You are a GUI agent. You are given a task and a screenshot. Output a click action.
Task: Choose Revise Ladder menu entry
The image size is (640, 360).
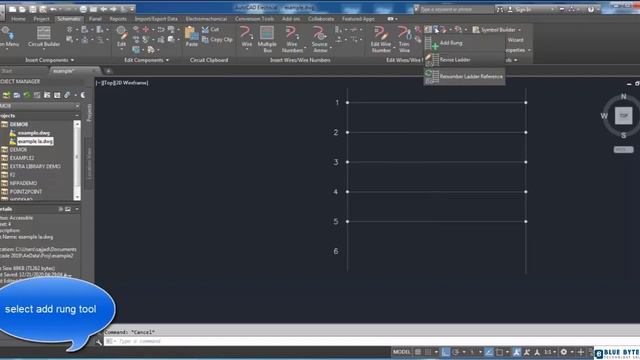coord(464,60)
